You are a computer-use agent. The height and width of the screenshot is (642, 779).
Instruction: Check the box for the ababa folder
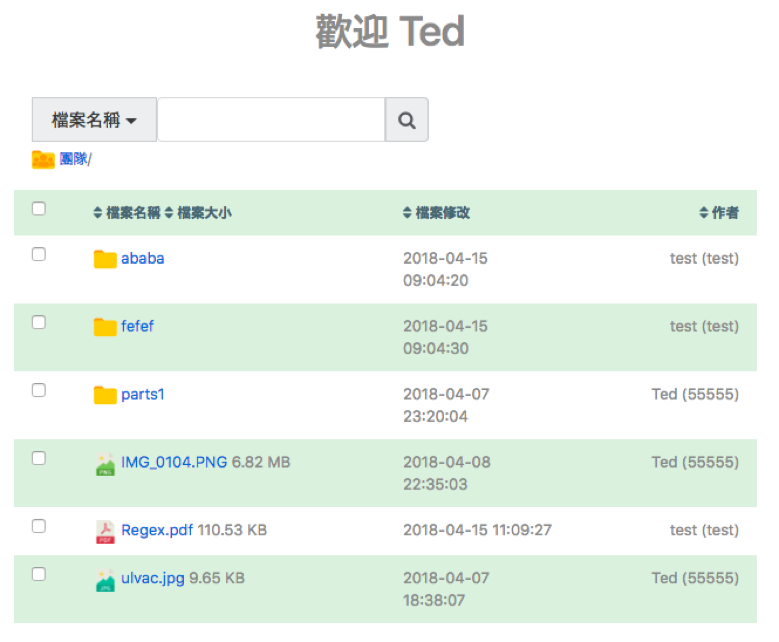(x=39, y=254)
